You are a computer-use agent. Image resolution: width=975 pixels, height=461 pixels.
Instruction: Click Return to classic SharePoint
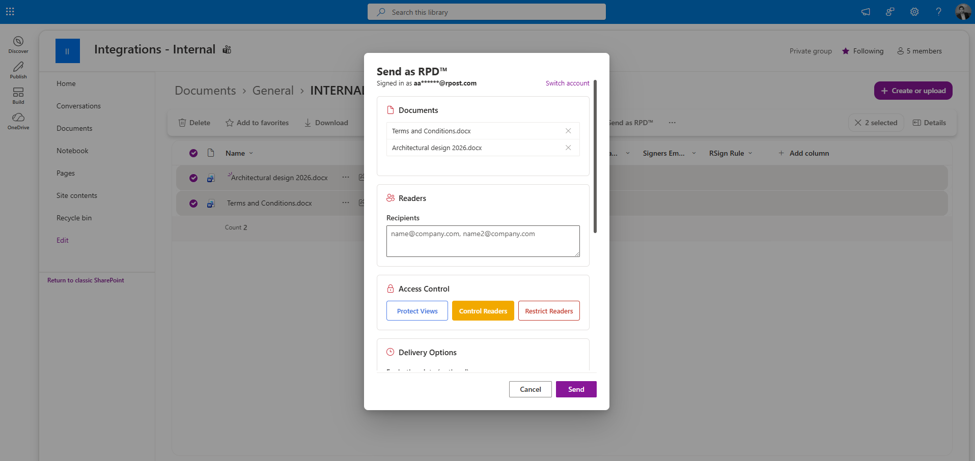[x=86, y=281]
